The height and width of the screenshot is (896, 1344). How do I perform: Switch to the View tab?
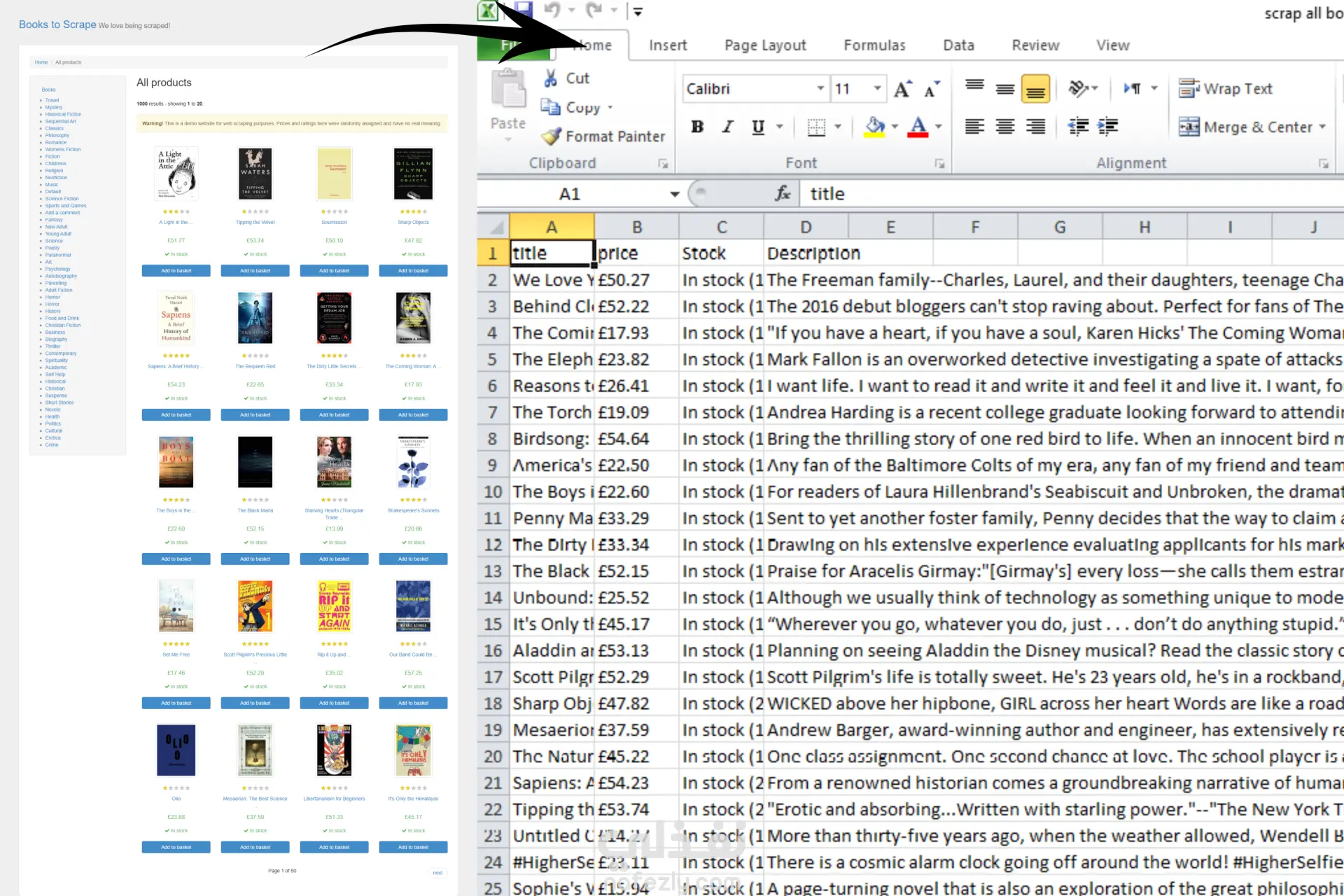pos(1112,45)
